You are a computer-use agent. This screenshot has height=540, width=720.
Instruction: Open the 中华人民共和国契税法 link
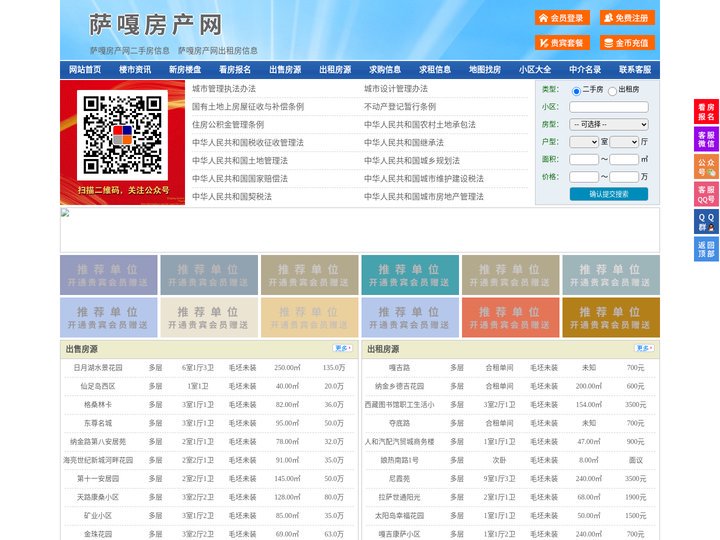(x=232, y=197)
